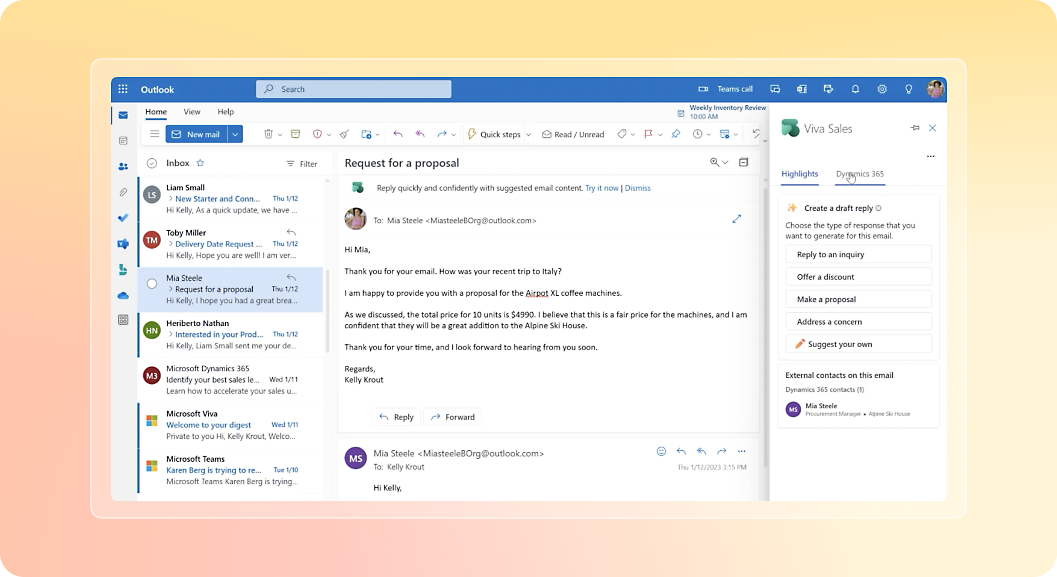Expand the Quick steps dropdown arrow
1057x577 pixels.
527,134
